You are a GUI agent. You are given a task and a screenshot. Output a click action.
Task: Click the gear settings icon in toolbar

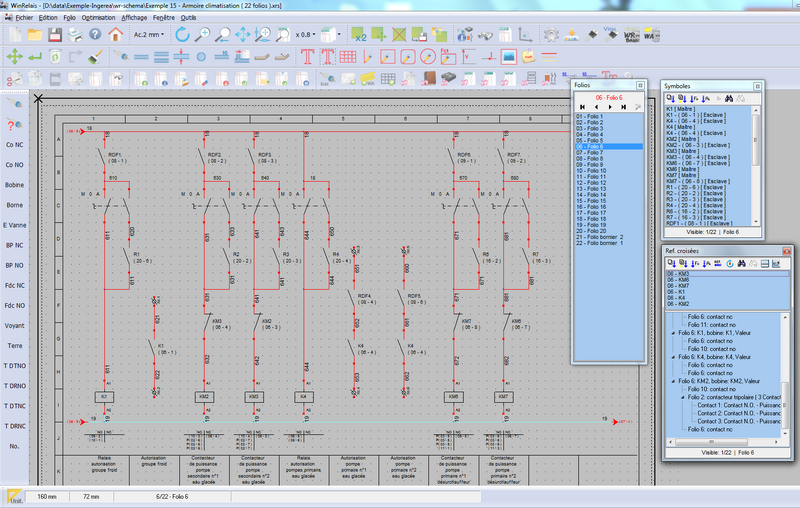pyautogui.click(x=550, y=34)
